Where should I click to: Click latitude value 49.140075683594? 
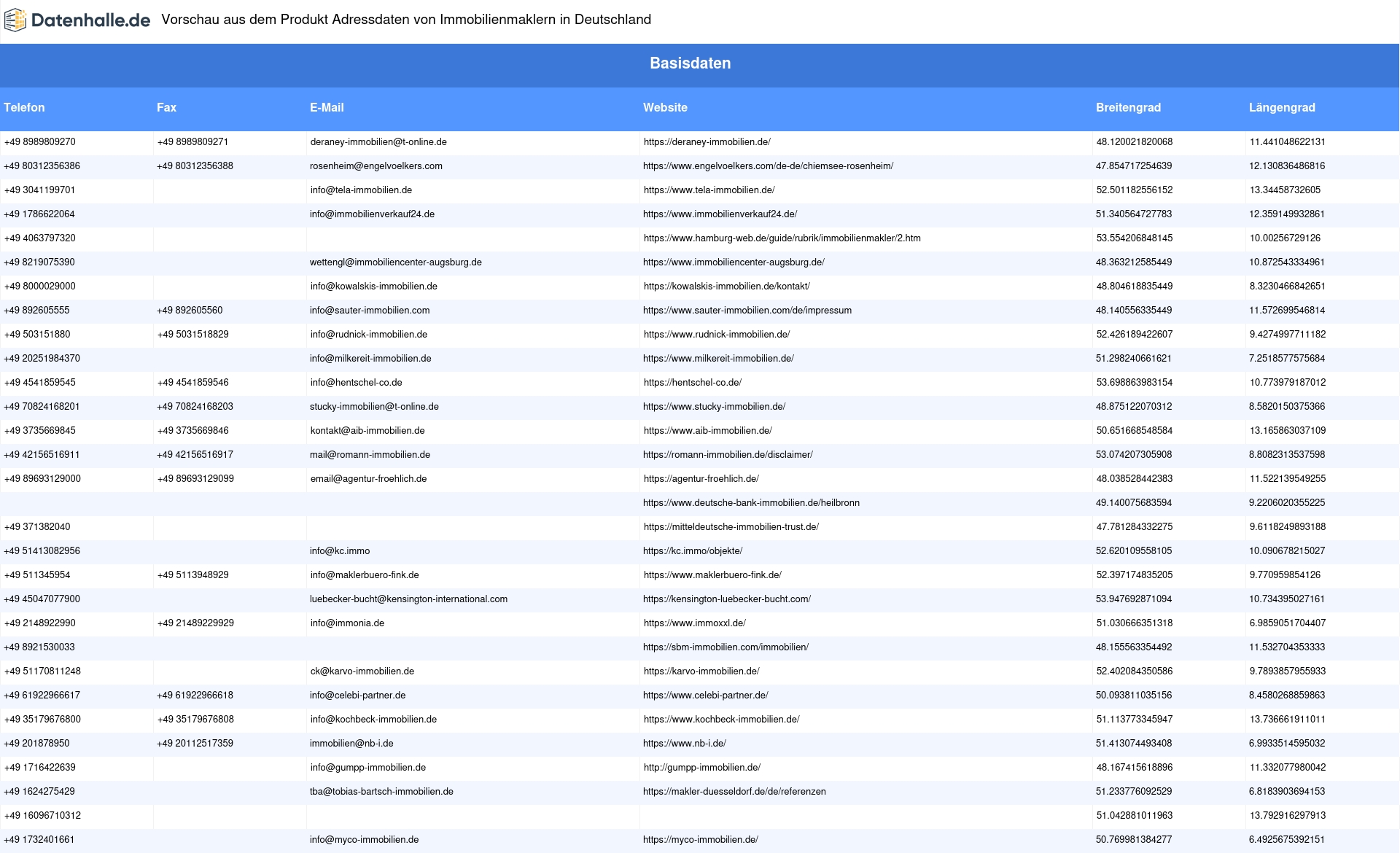coord(1134,503)
